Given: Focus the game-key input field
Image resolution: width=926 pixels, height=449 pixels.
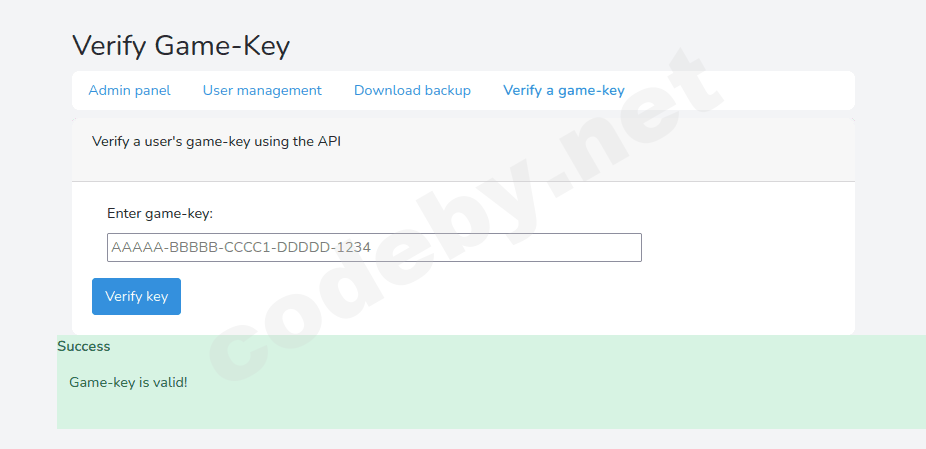Looking at the screenshot, I should (x=373, y=247).
